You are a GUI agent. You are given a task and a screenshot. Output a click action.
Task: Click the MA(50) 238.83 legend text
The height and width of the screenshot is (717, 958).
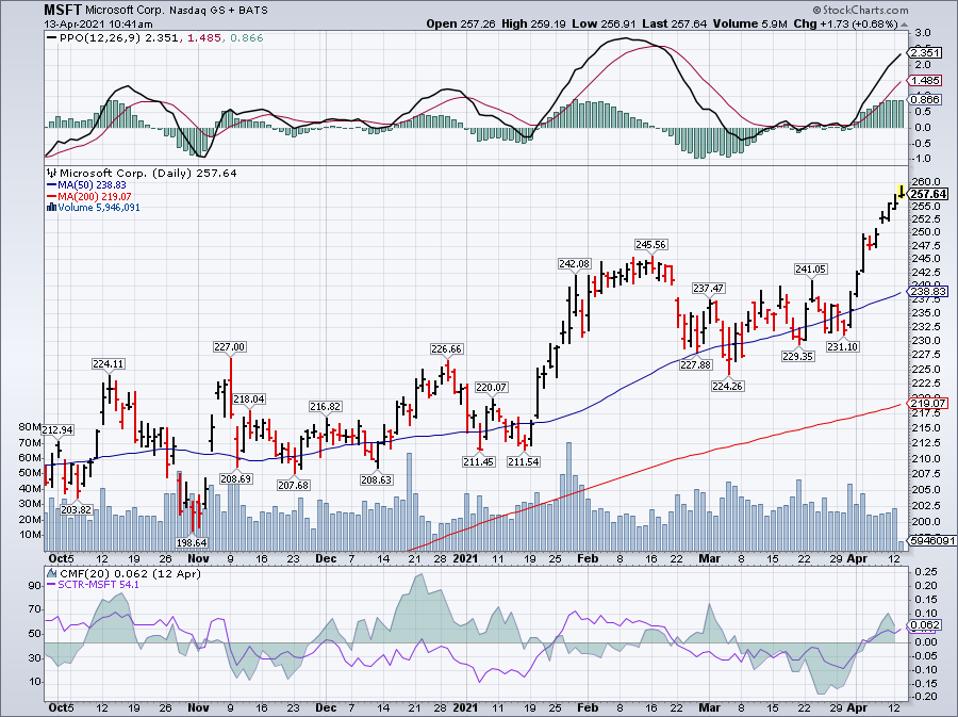click(x=92, y=185)
